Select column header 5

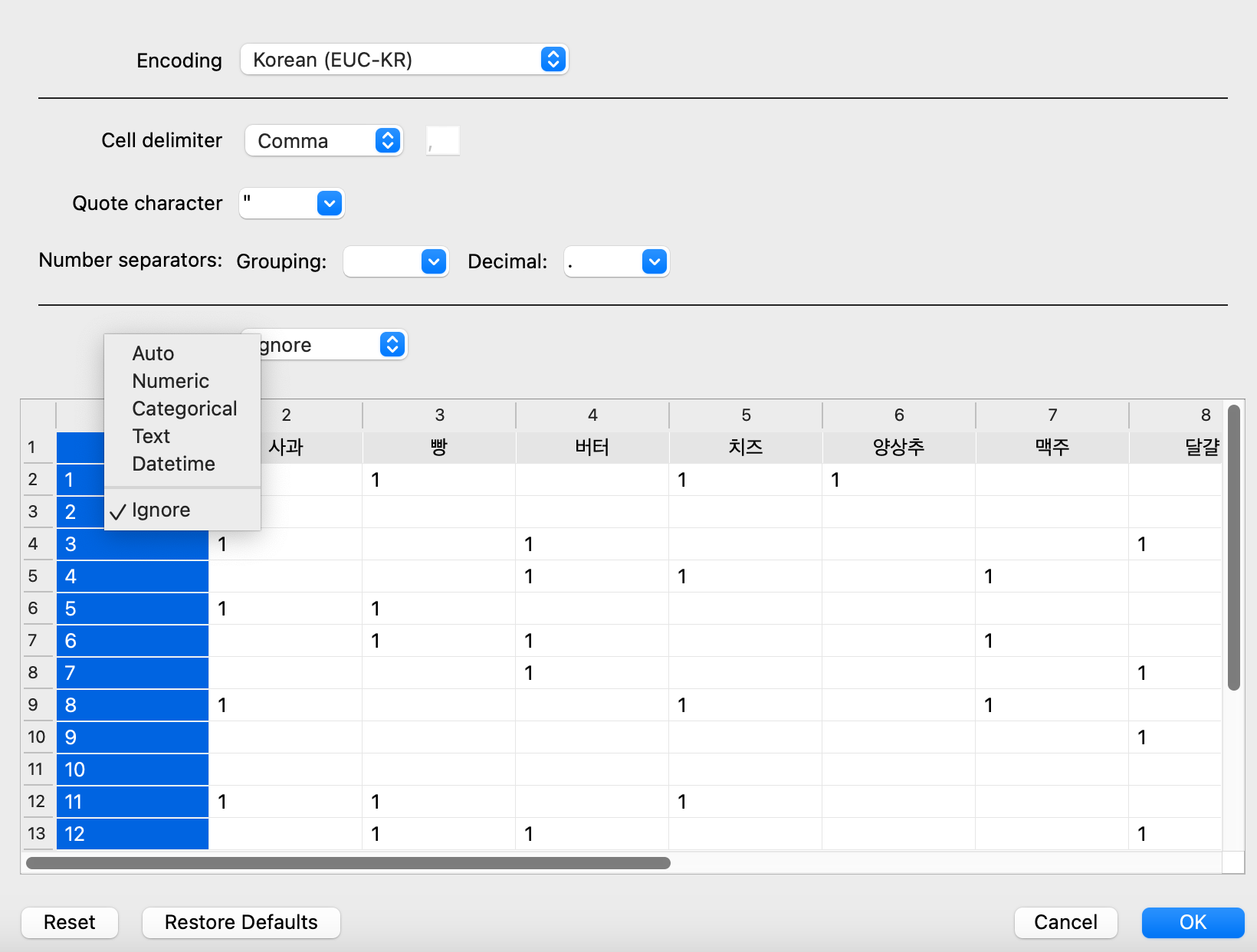click(746, 415)
